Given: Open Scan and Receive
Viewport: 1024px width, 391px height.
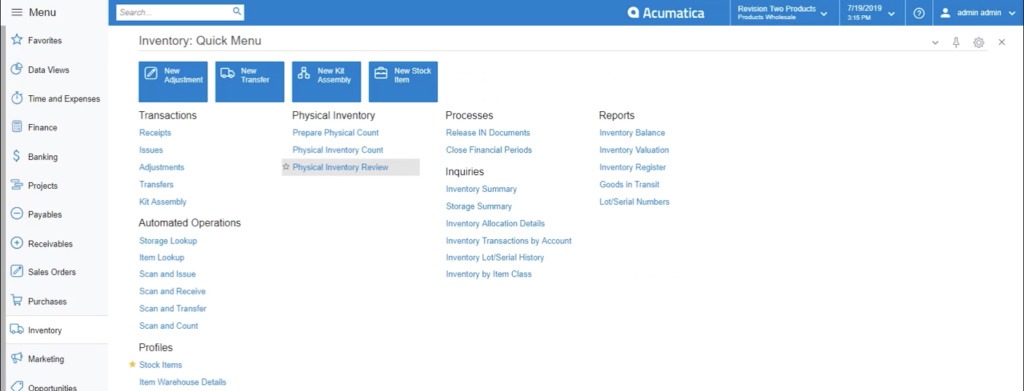Looking at the screenshot, I should point(172,291).
